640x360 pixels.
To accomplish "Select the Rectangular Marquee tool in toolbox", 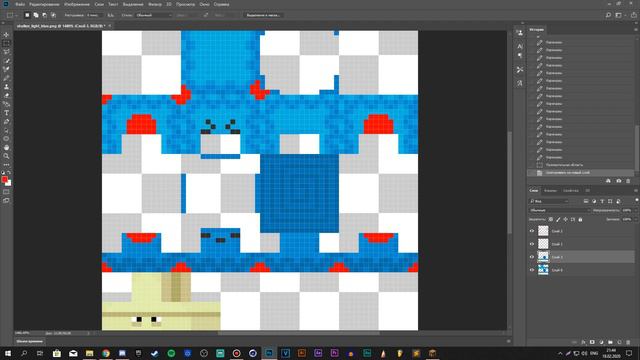I will point(6,43).
